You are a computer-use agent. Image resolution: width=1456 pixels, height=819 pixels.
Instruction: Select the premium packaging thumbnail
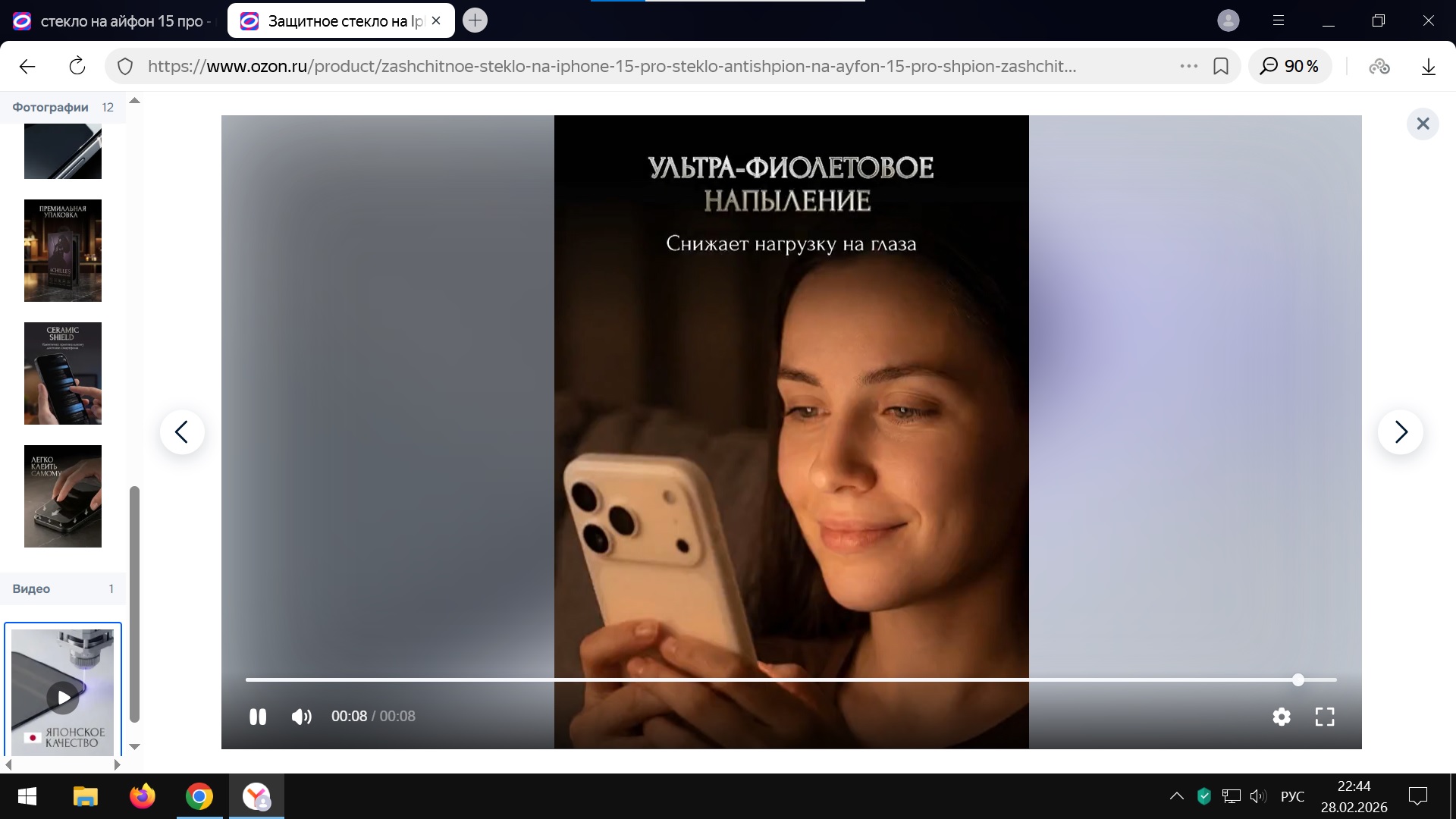point(63,250)
